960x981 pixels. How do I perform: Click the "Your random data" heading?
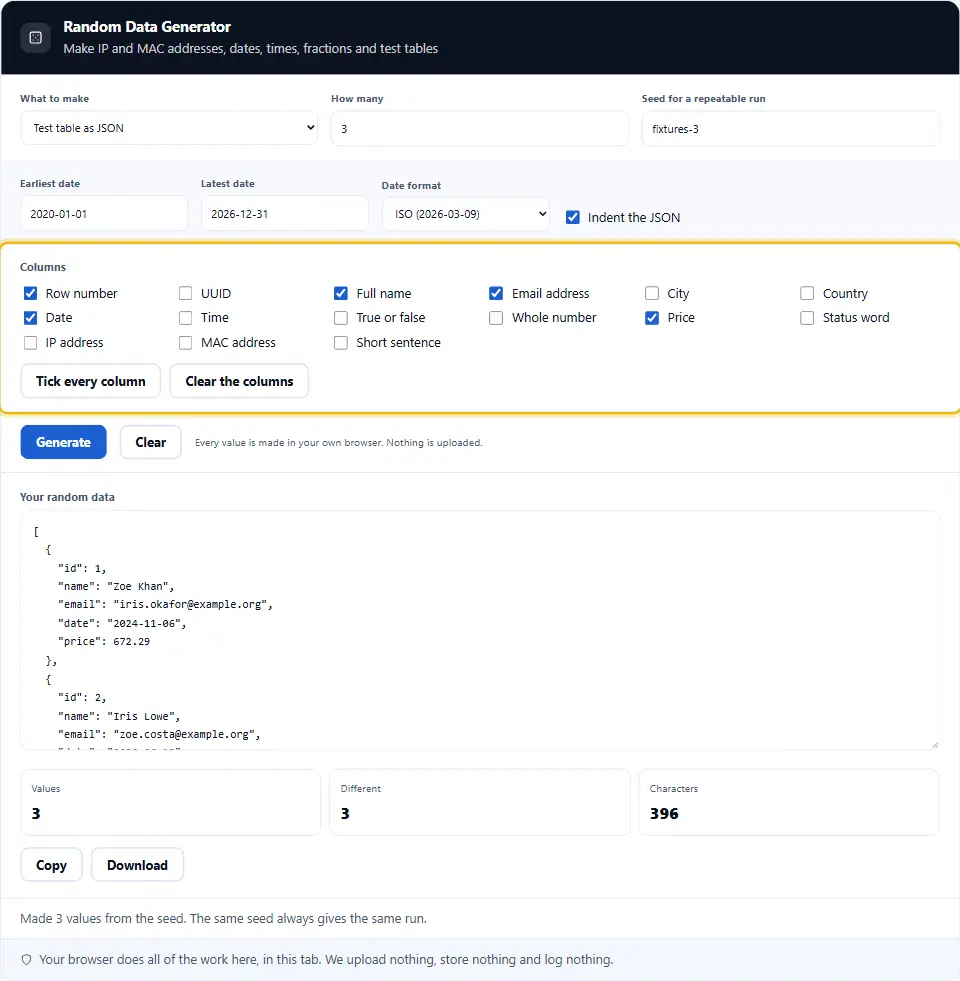coord(67,497)
